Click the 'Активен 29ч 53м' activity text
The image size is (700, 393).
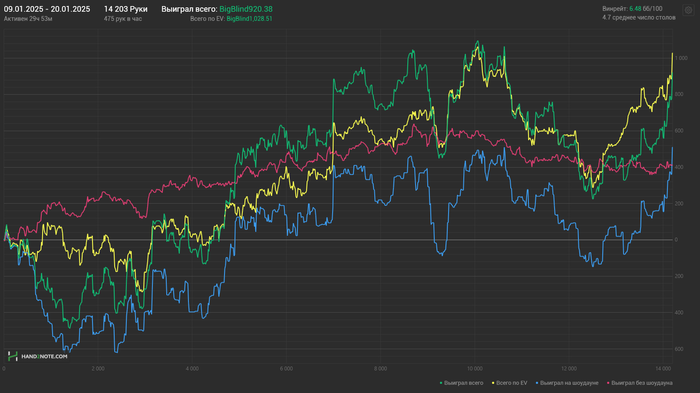(28, 19)
